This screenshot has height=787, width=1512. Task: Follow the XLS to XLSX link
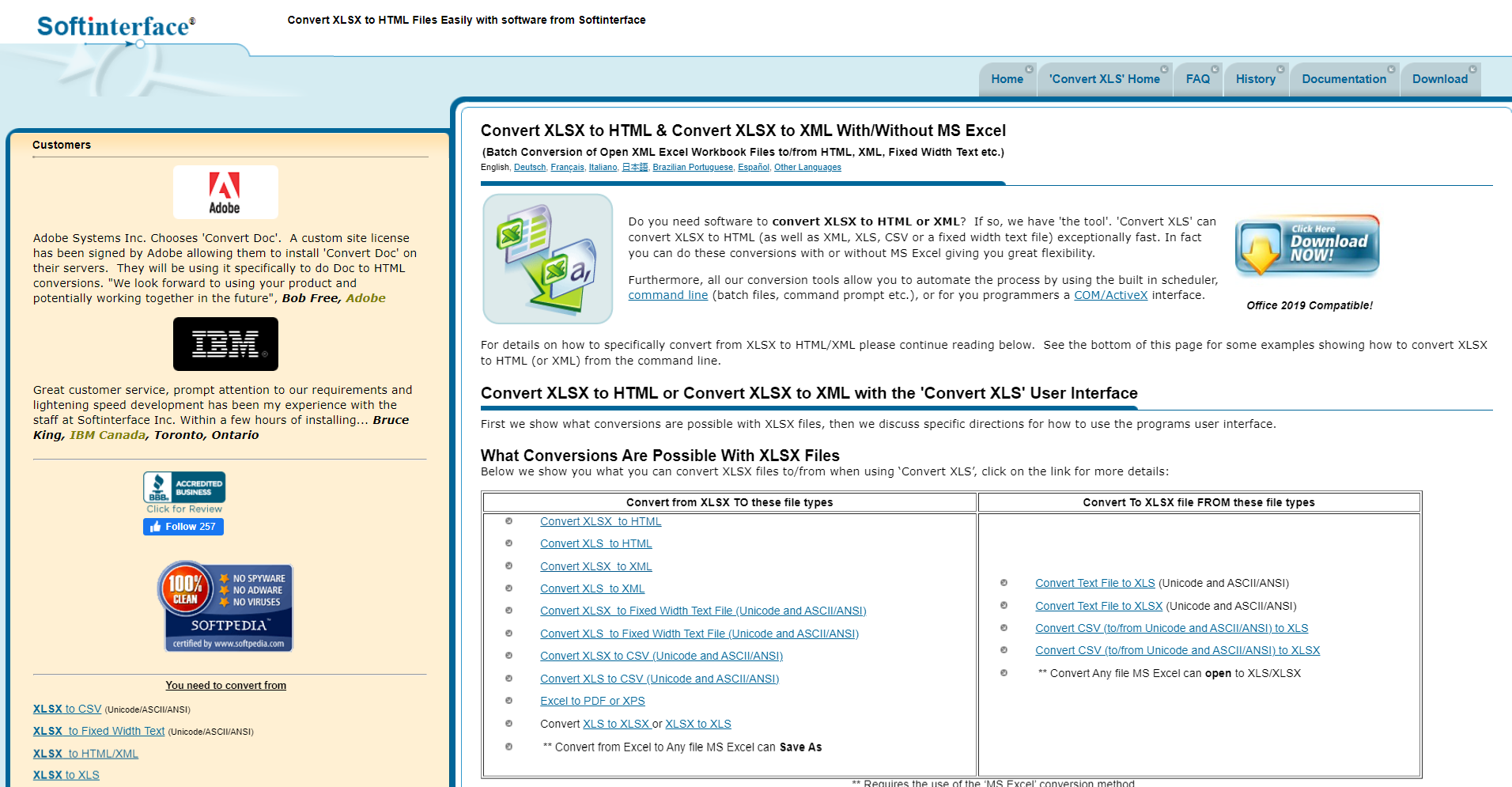point(616,724)
